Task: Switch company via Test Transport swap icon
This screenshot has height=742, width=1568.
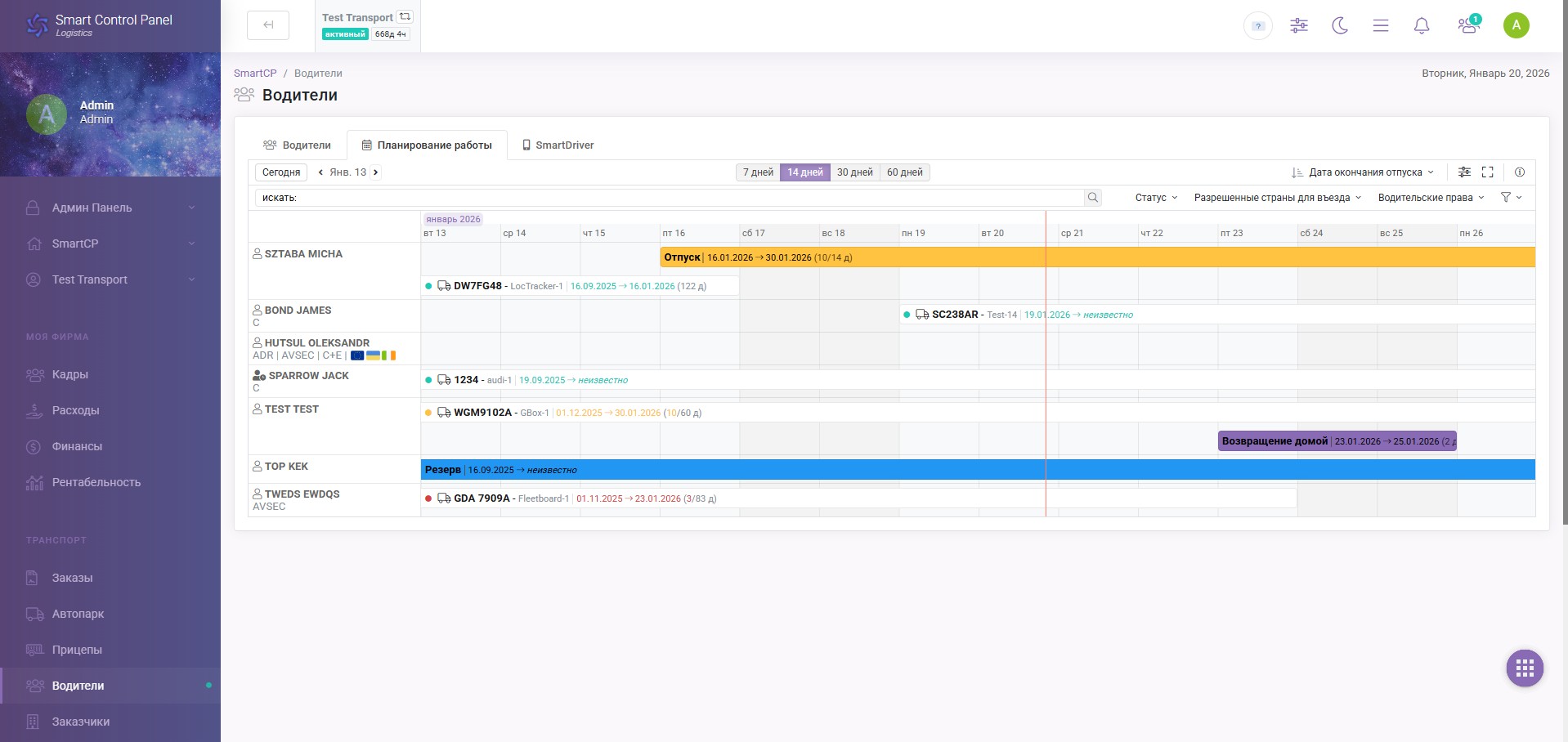Action: (405, 16)
